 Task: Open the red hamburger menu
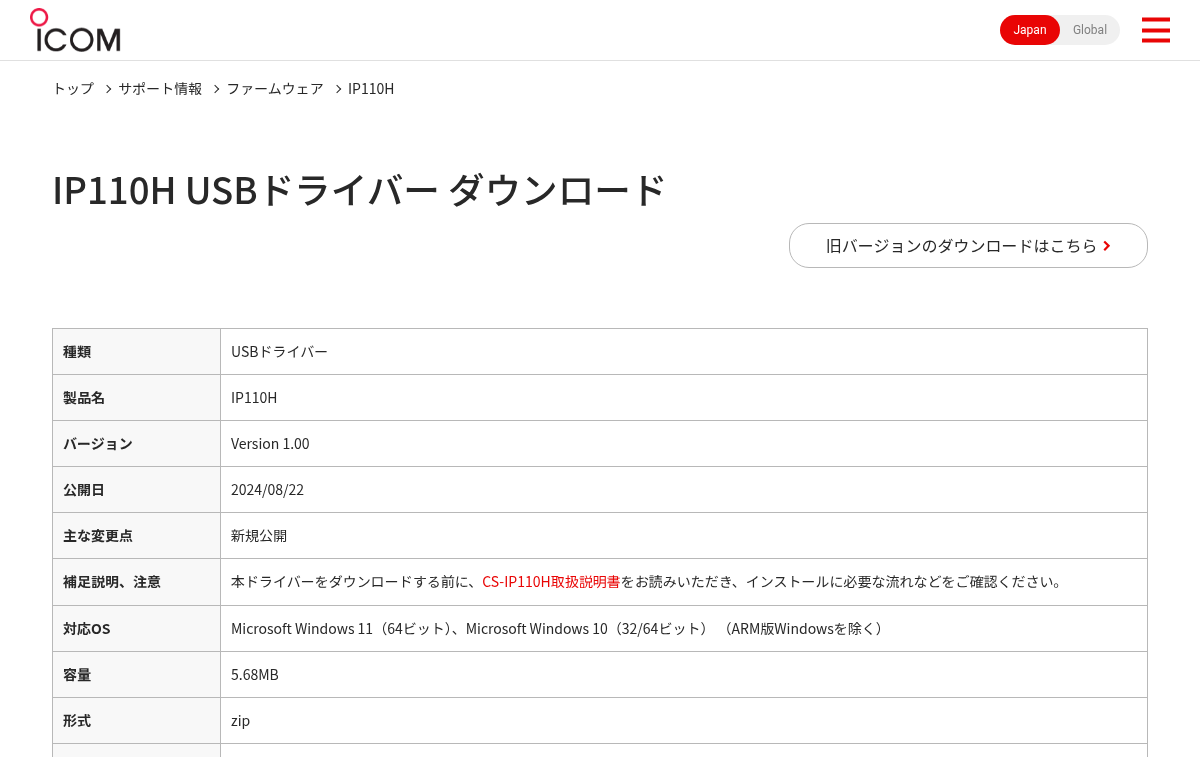click(x=1155, y=30)
